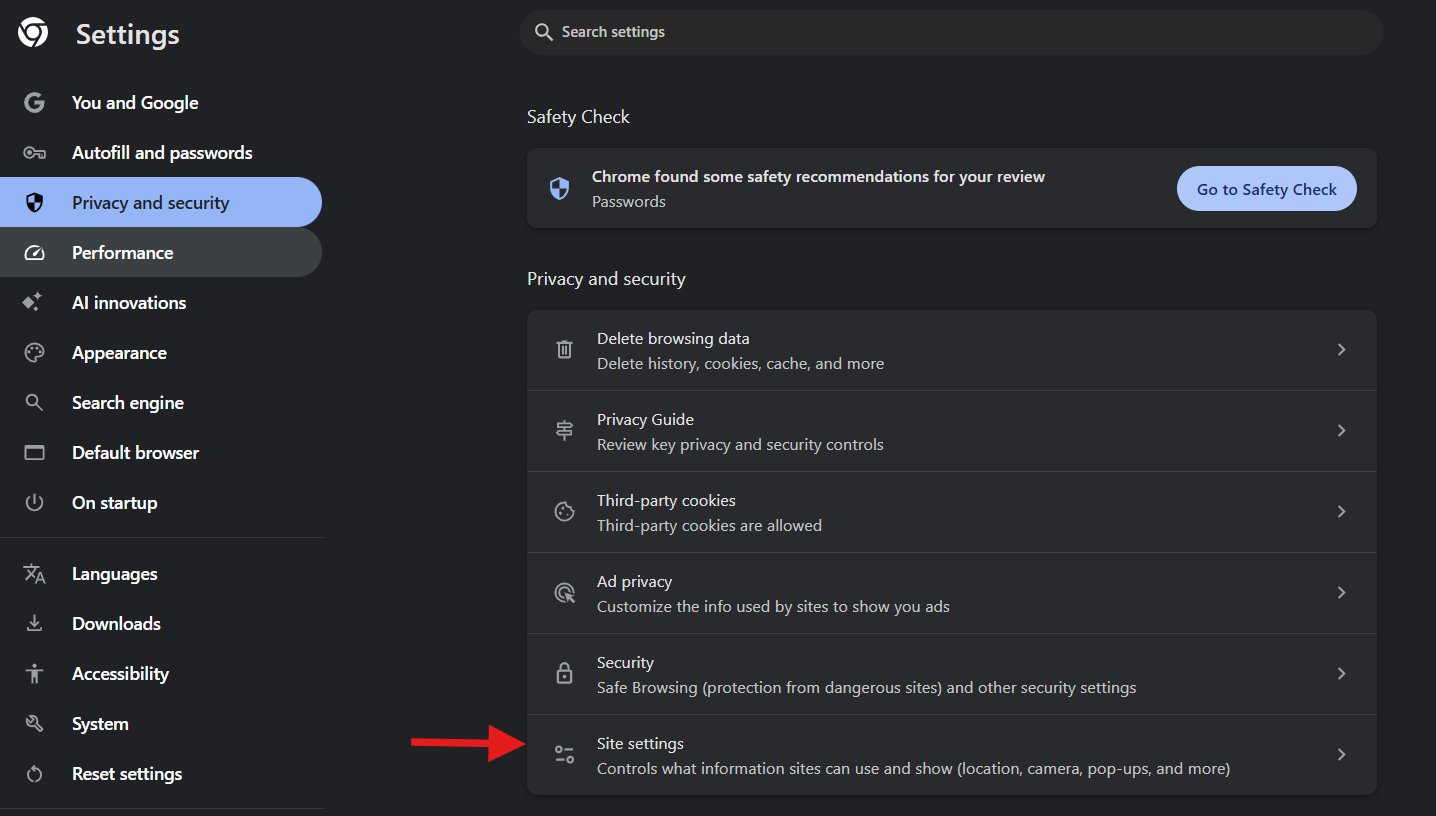Click the Autofill key icon

point(34,153)
